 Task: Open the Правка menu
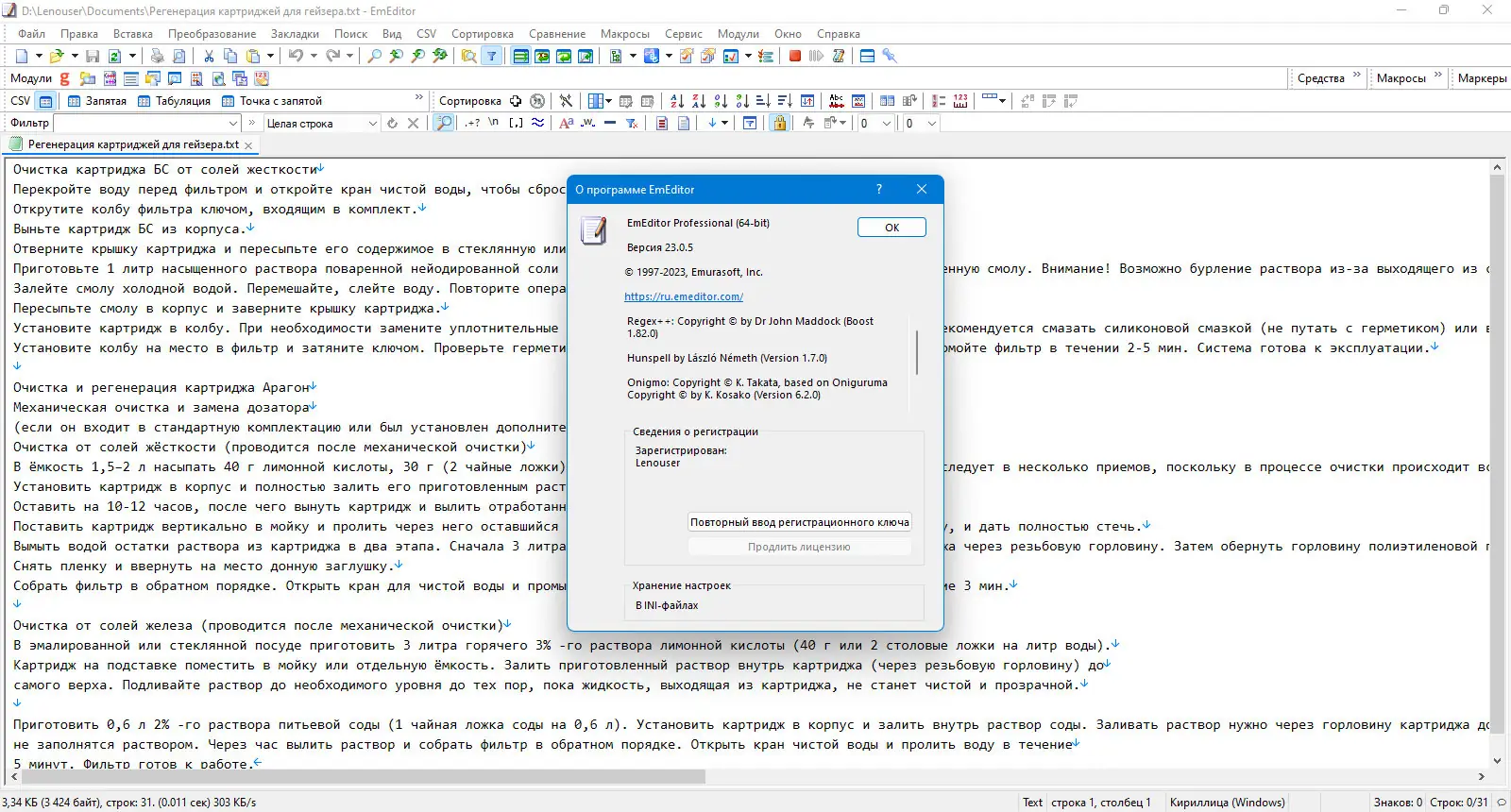[x=79, y=34]
